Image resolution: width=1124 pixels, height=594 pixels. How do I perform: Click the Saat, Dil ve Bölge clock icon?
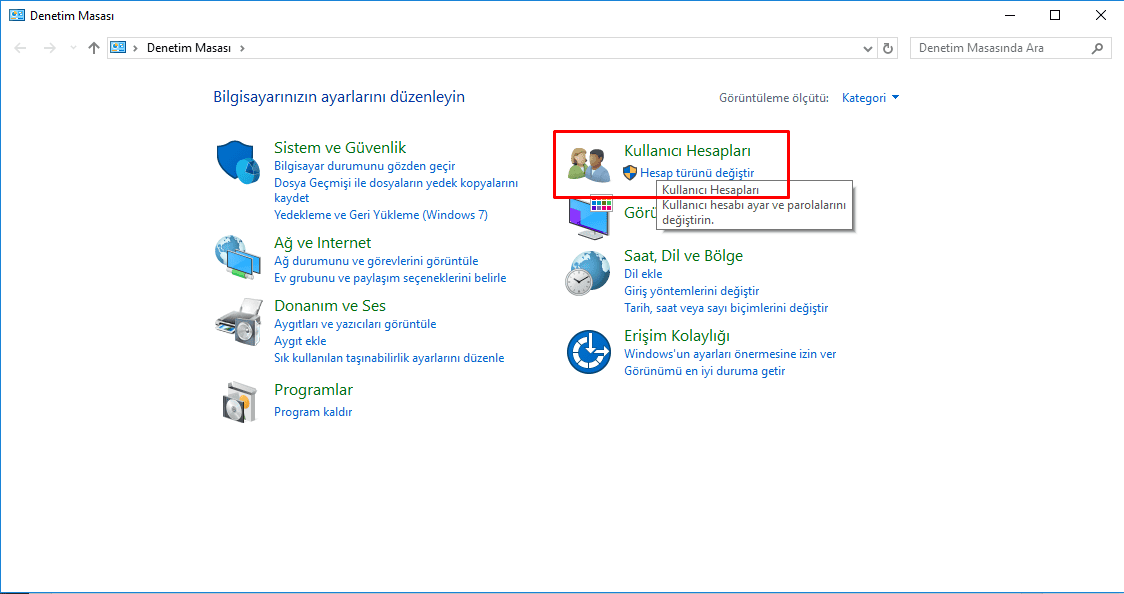click(x=589, y=272)
